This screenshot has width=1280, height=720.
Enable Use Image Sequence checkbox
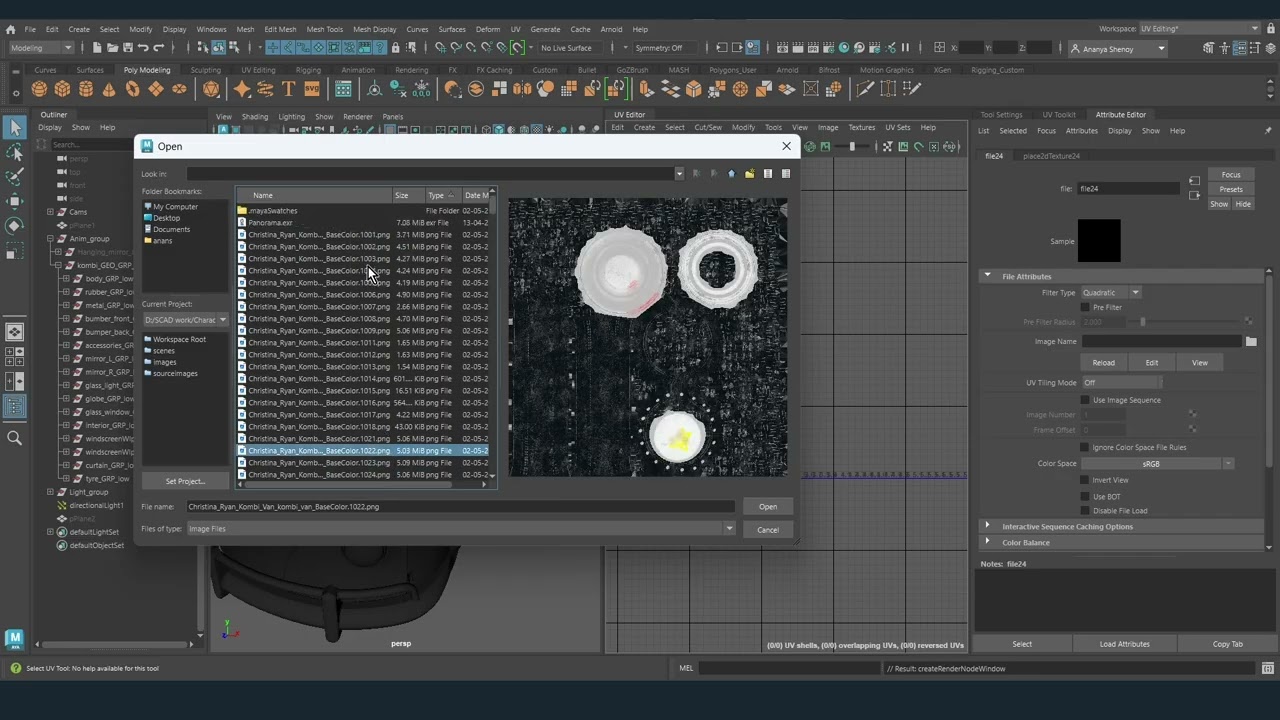pos(1085,400)
